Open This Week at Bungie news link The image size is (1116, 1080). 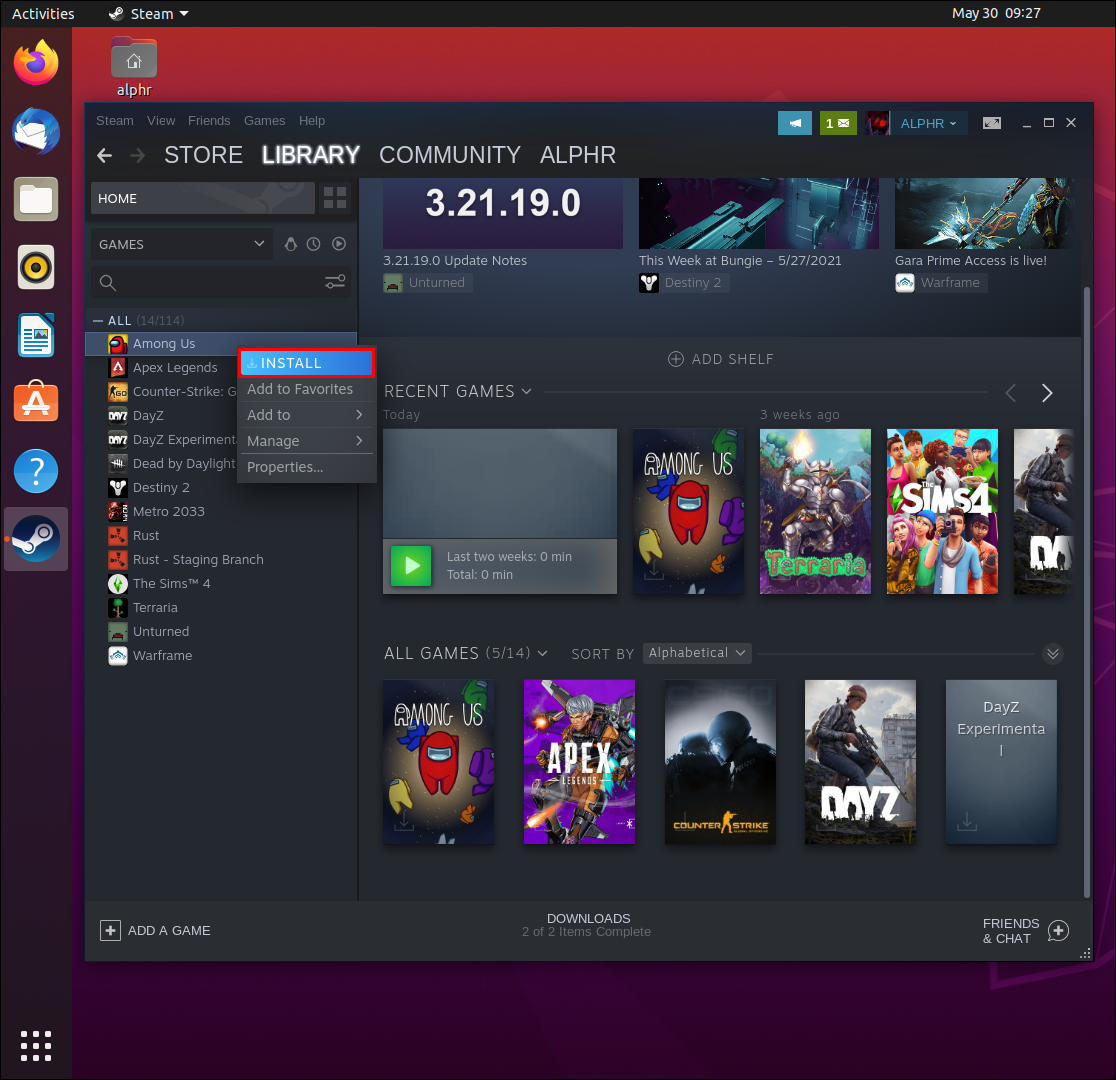(739, 261)
